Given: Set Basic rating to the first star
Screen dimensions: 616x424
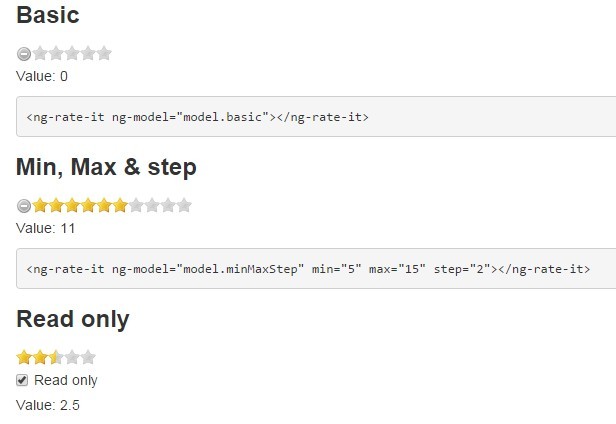Looking at the screenshot, I should 40,54.
